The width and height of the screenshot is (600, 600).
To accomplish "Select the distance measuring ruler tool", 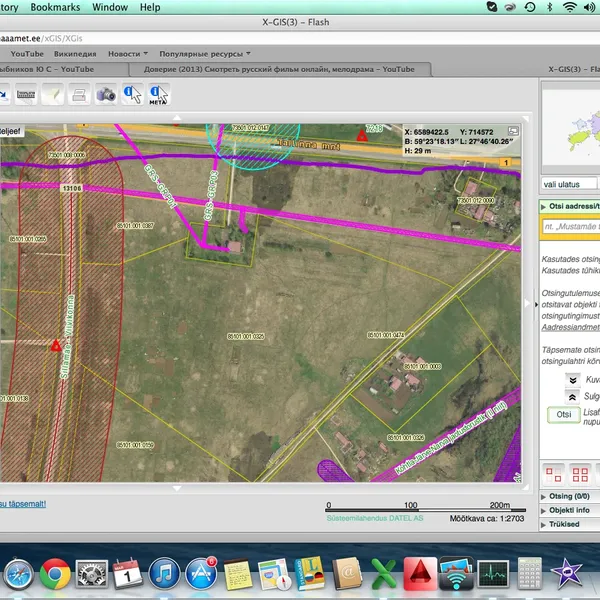I will click(26, 94).
